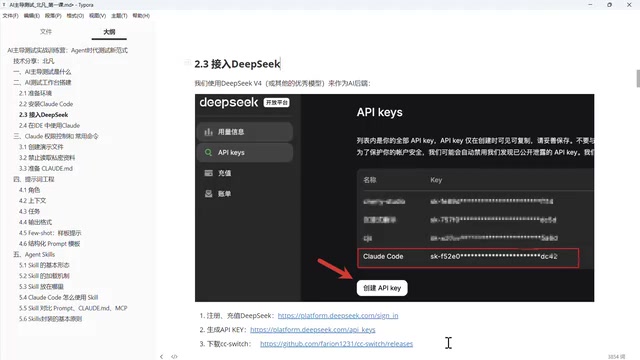Go to 5.5 Skill 对比 Prompt、CLAUDE.md、MCP
This screenshot has height=360, width=640.
coord(73,308)
